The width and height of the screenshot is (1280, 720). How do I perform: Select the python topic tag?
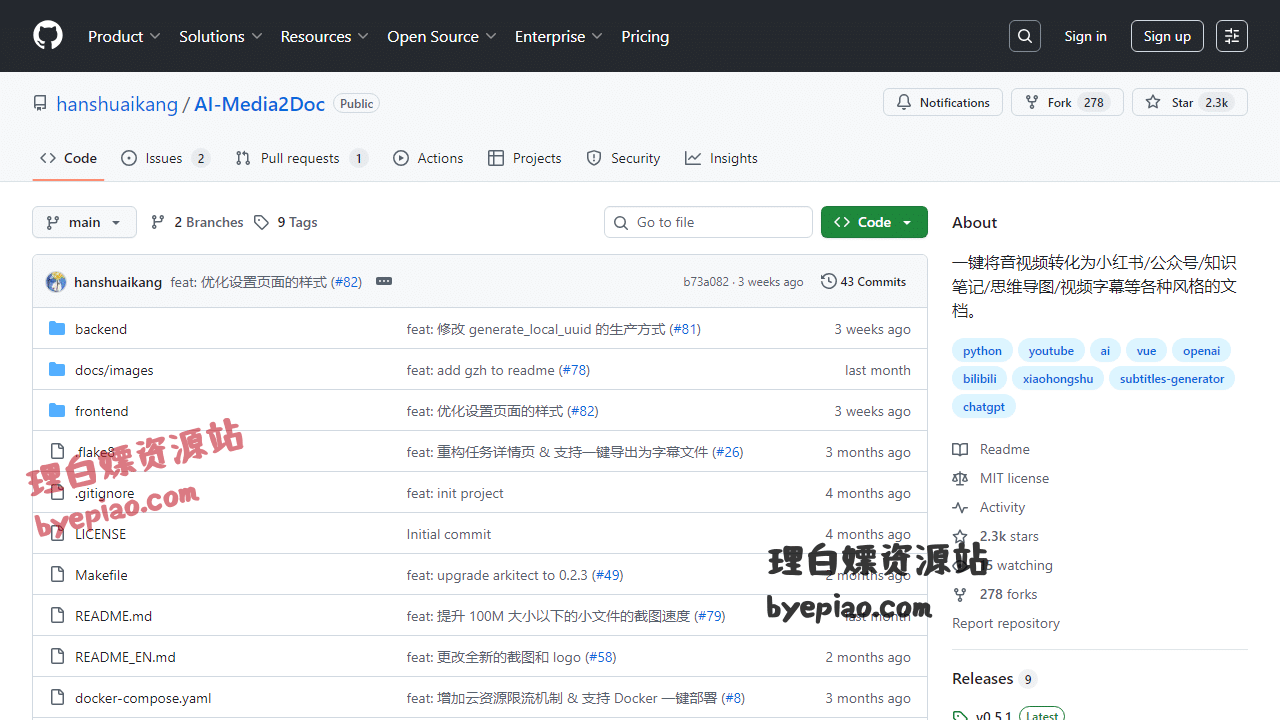coord(982,351)
